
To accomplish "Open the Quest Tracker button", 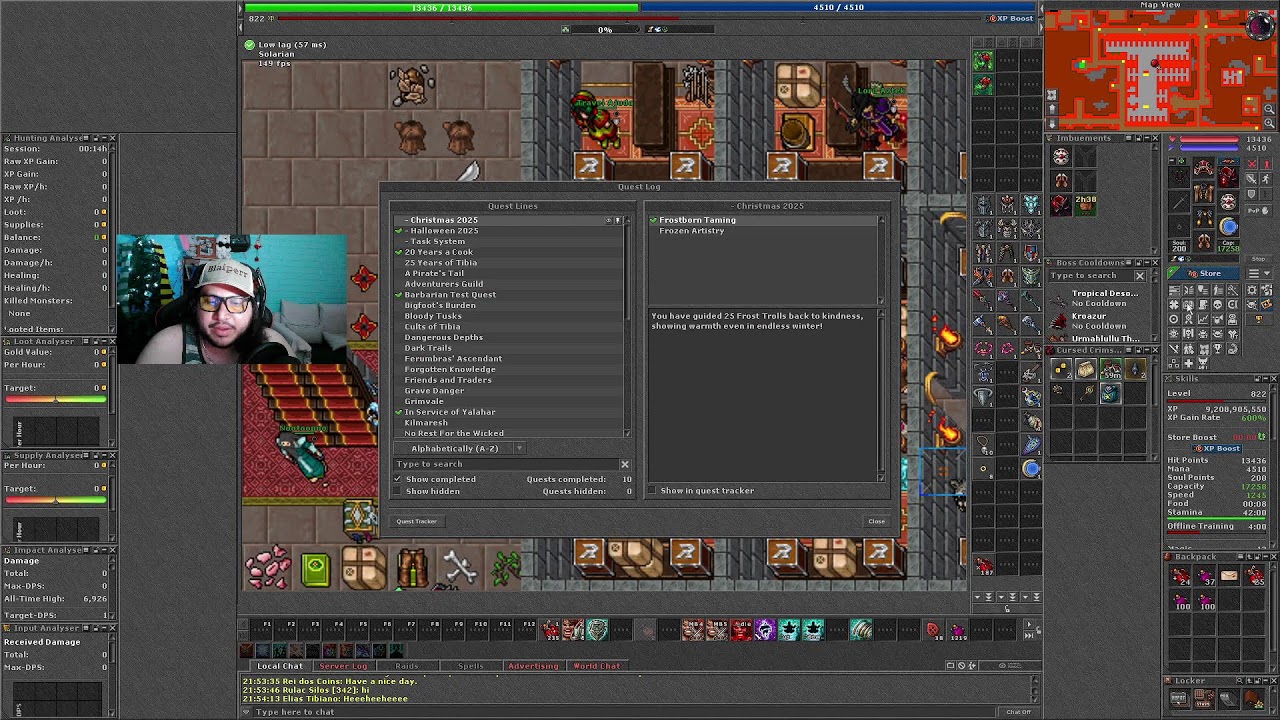I will [417, 521].
